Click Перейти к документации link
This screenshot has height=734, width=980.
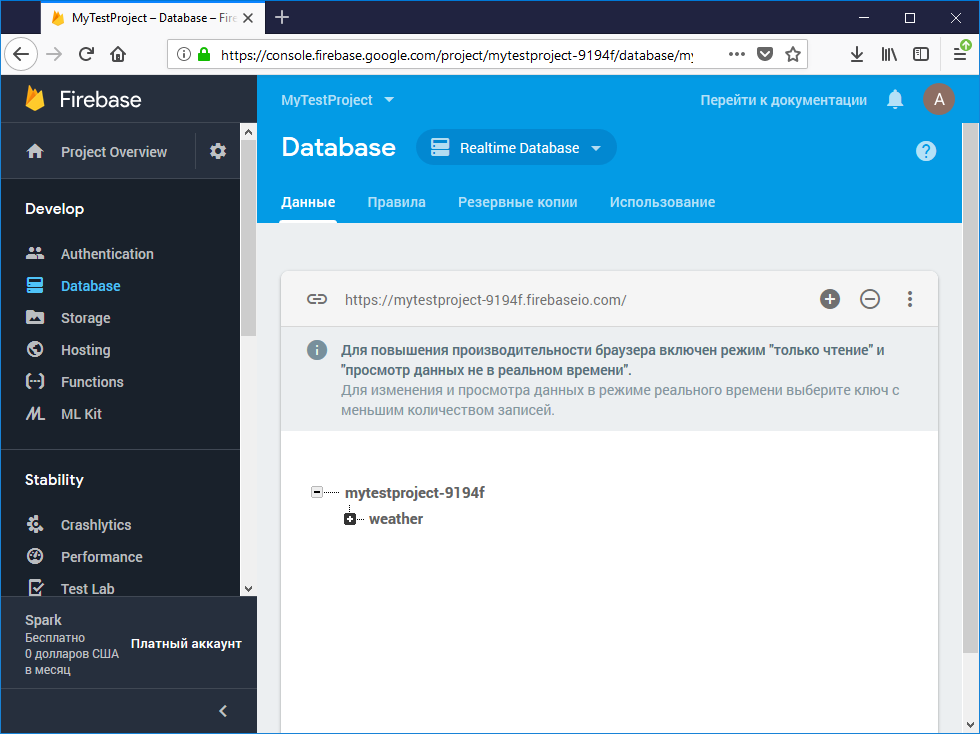(783, 100)
